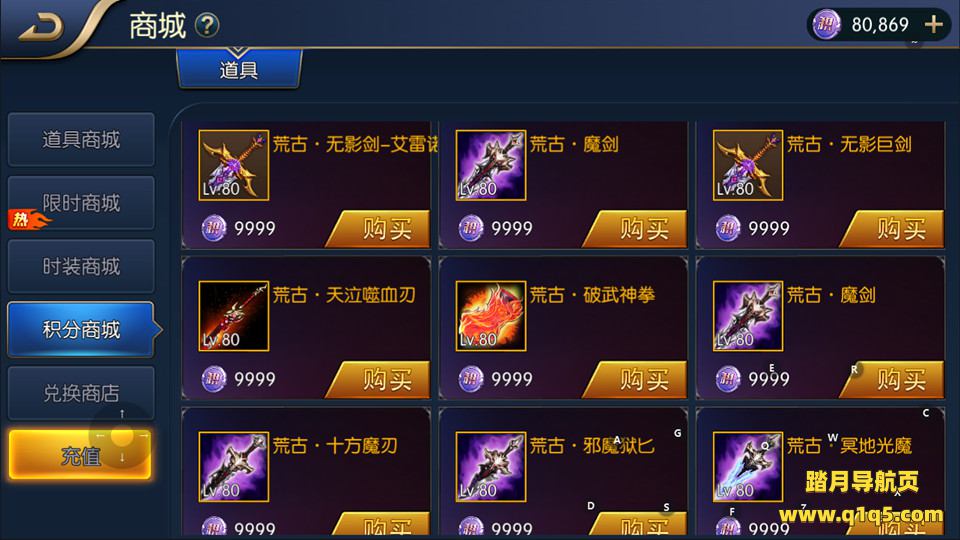
Task: Switch to the 道具 tab
Action: (x=239, y=69)
